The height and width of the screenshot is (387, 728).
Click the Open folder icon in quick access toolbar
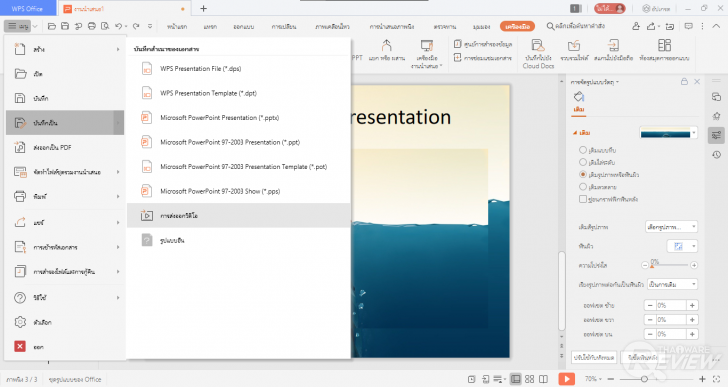tap(52, 26)
